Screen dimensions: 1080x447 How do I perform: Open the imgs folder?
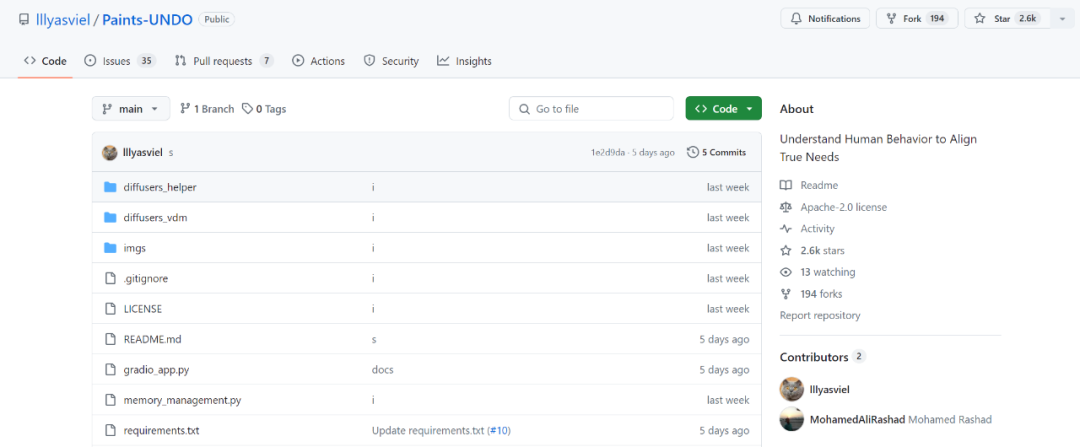[134, 248]
